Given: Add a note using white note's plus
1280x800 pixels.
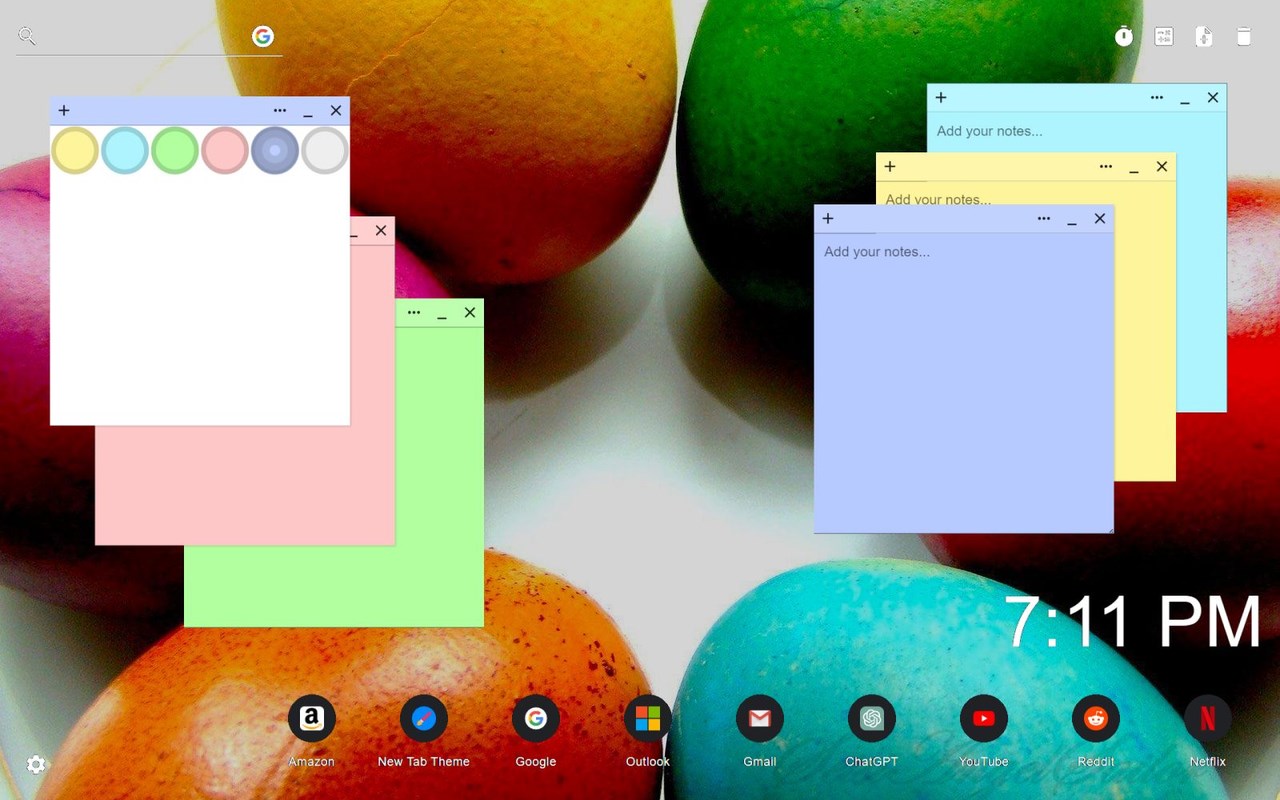Looking at the screenshot, I should (64, 111).
